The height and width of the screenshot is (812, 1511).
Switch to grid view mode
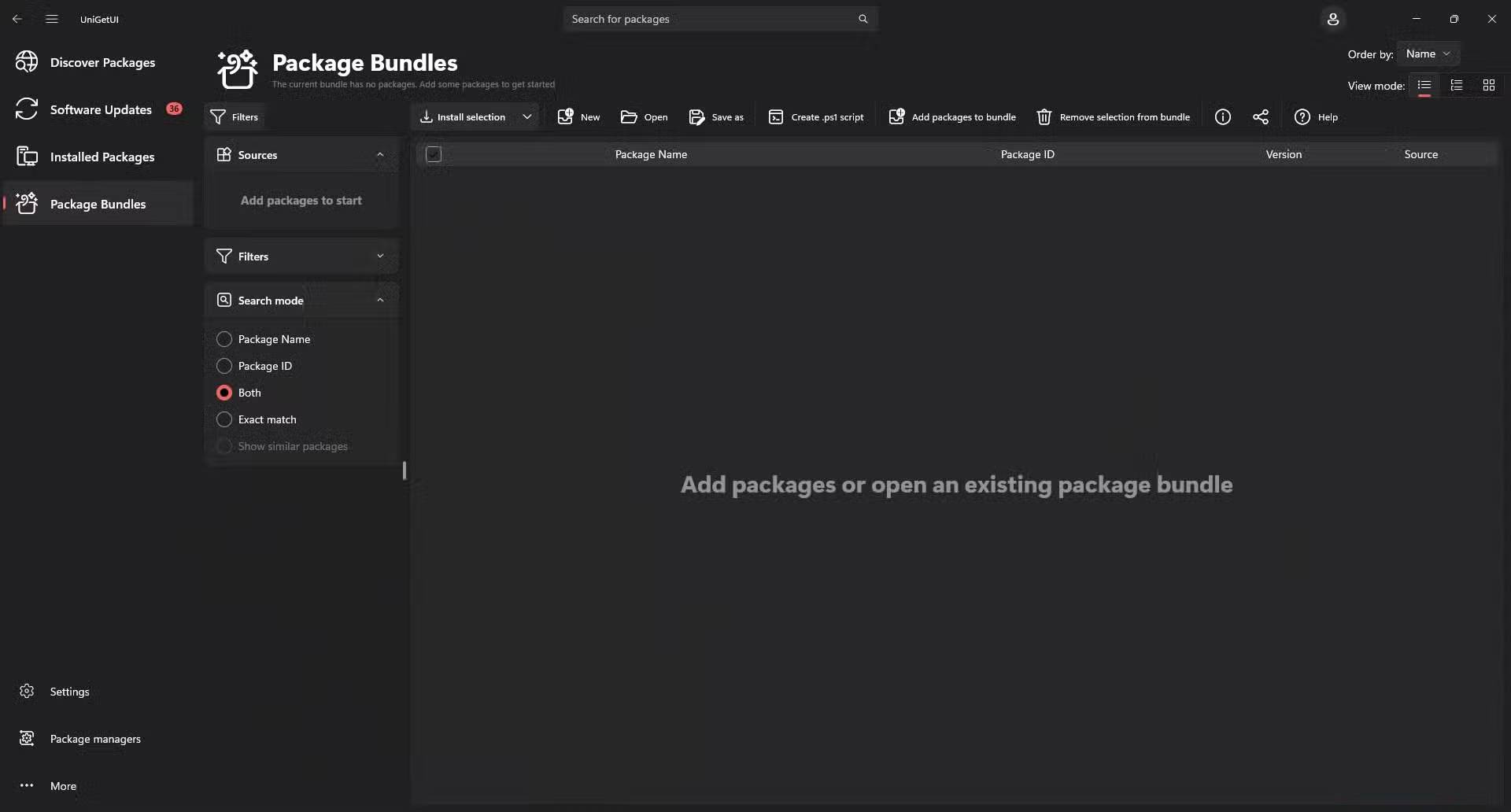click(x=1489, y=85)
